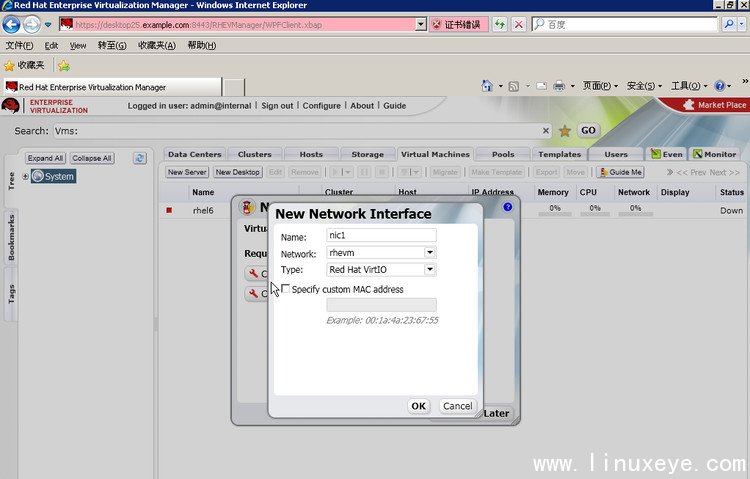This screenshot has width=750, height=479.
Task: Stop loading with the red X icon
Action: (518, 24)
